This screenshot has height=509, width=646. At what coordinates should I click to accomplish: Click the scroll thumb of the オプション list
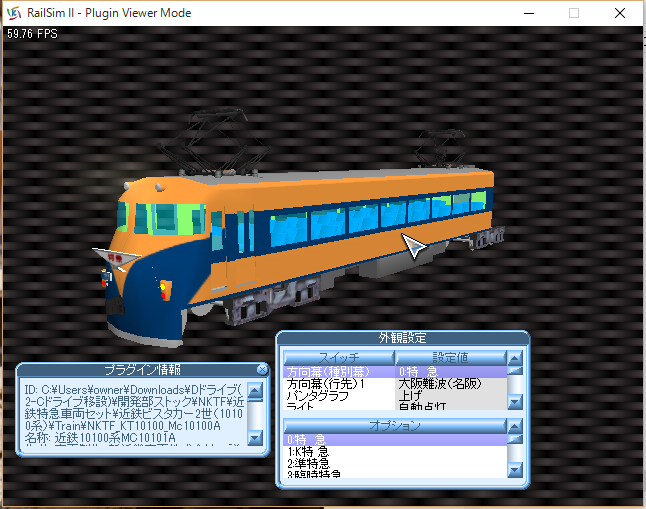coord(515,439)
